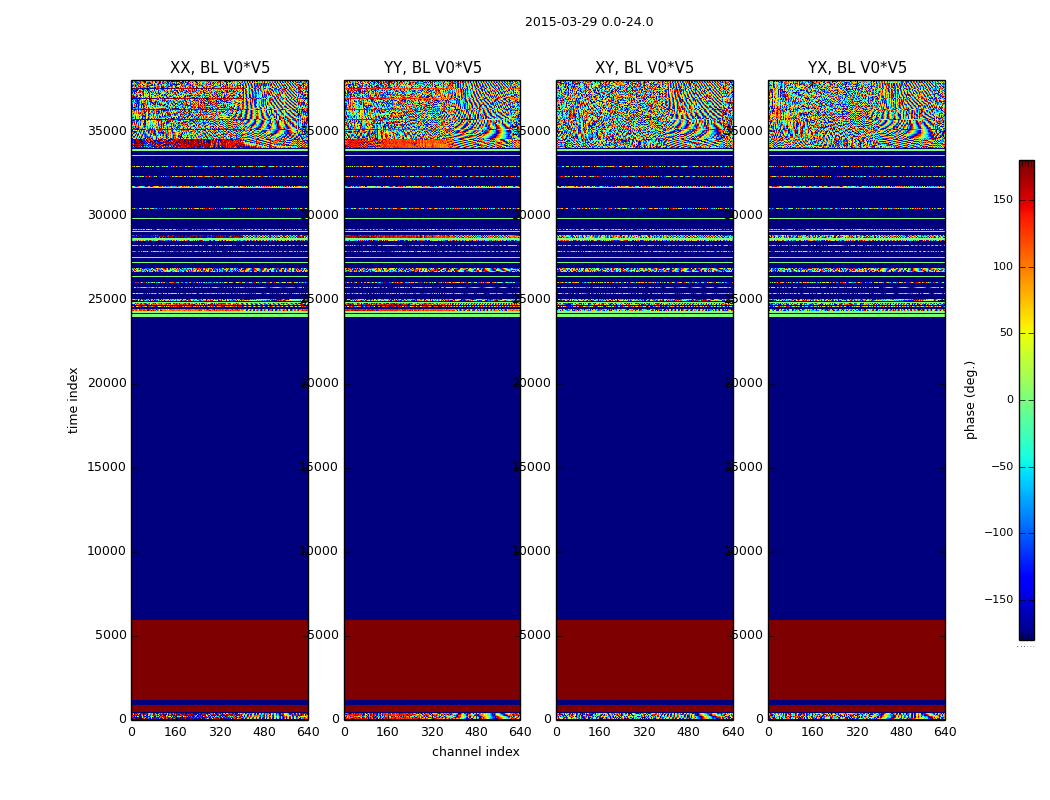Click the "channel index" x-axis label
1050x800 pixels.
475,752
